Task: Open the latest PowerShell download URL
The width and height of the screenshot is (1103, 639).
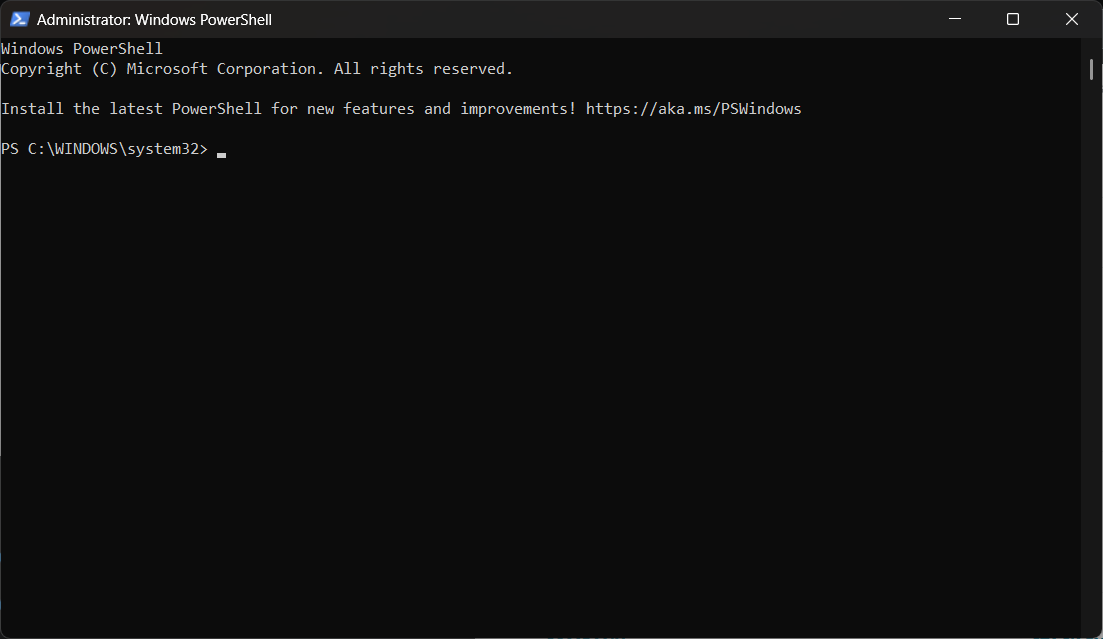Action: (694, 108)
